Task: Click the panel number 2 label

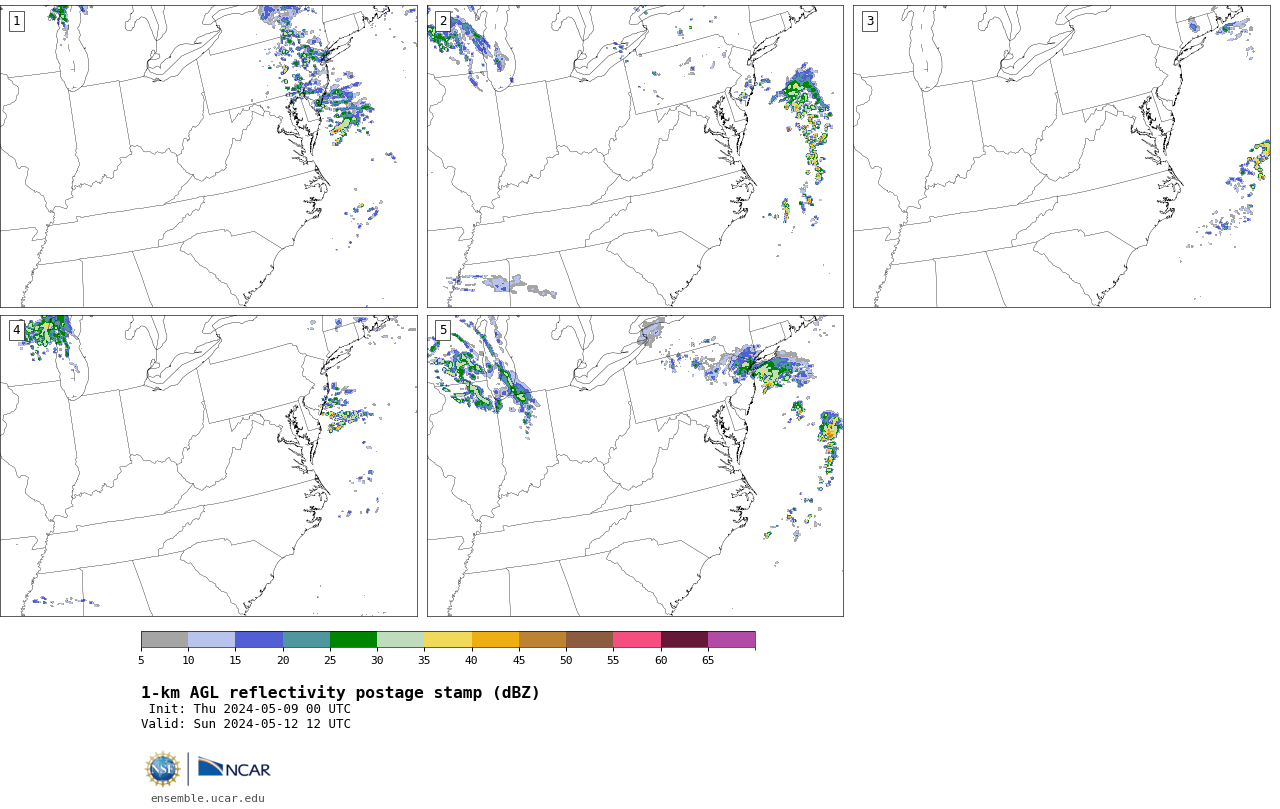Action: (x=443, y=21)
